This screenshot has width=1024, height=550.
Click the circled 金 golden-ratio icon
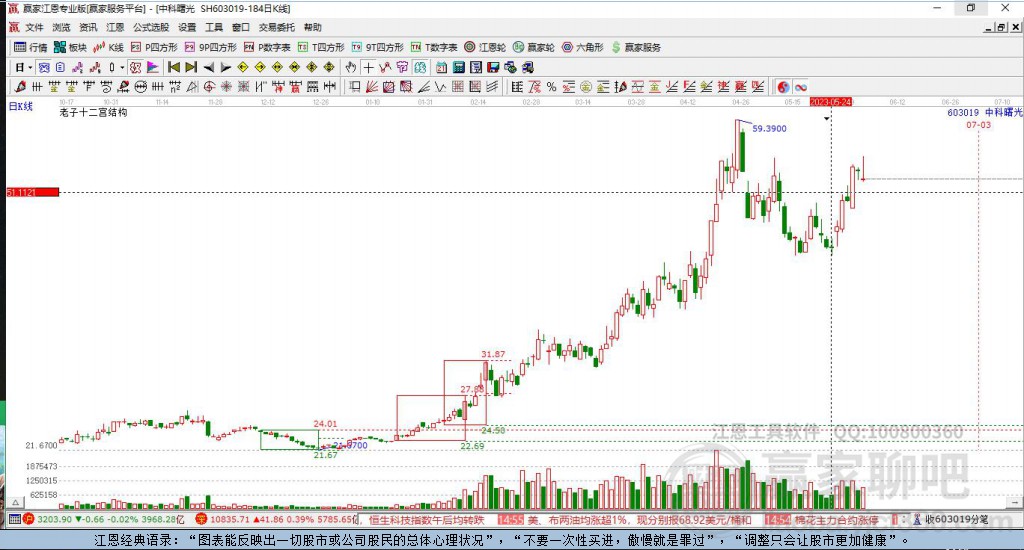586,87
